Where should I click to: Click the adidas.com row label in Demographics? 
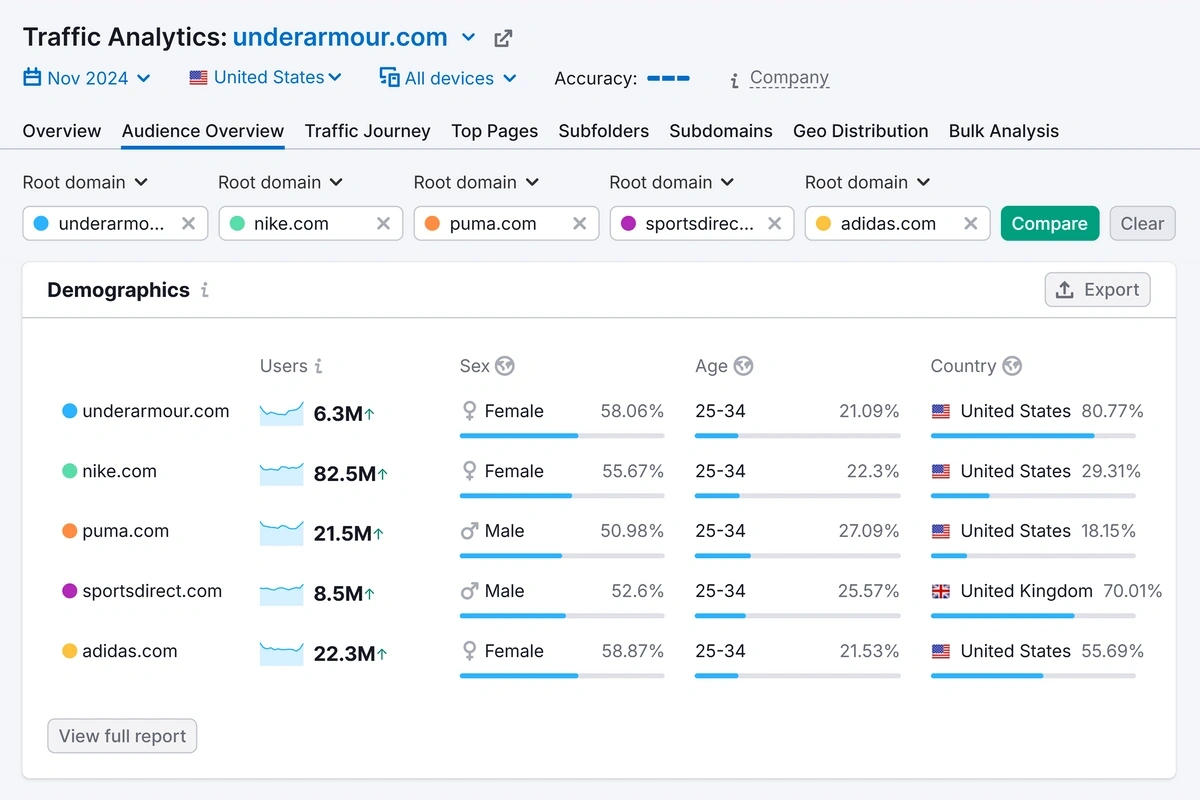pos(130,651)
